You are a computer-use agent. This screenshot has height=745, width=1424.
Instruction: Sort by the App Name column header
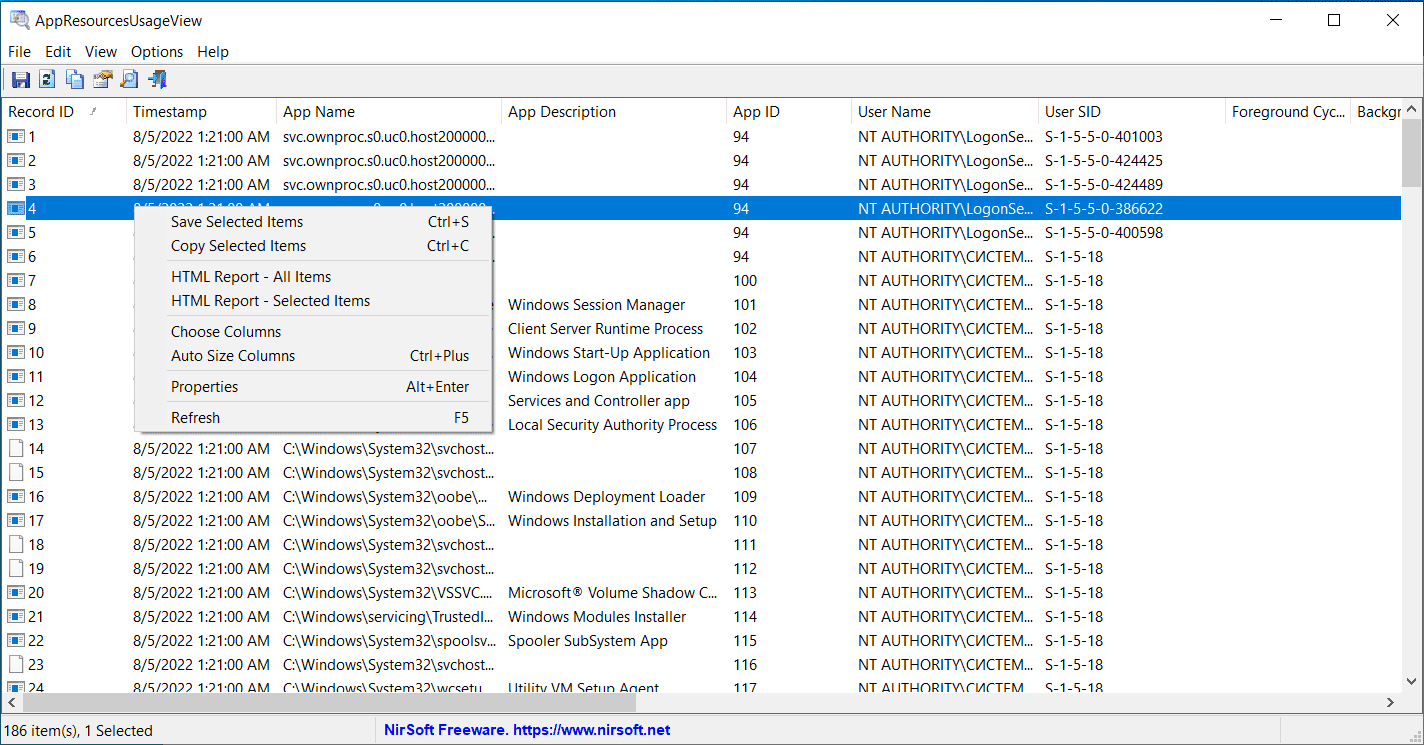(x=389, y=112)
